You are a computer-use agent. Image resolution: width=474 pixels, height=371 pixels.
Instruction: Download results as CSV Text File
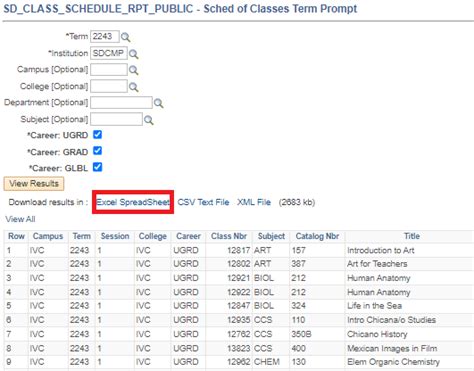tap(203, 202)
